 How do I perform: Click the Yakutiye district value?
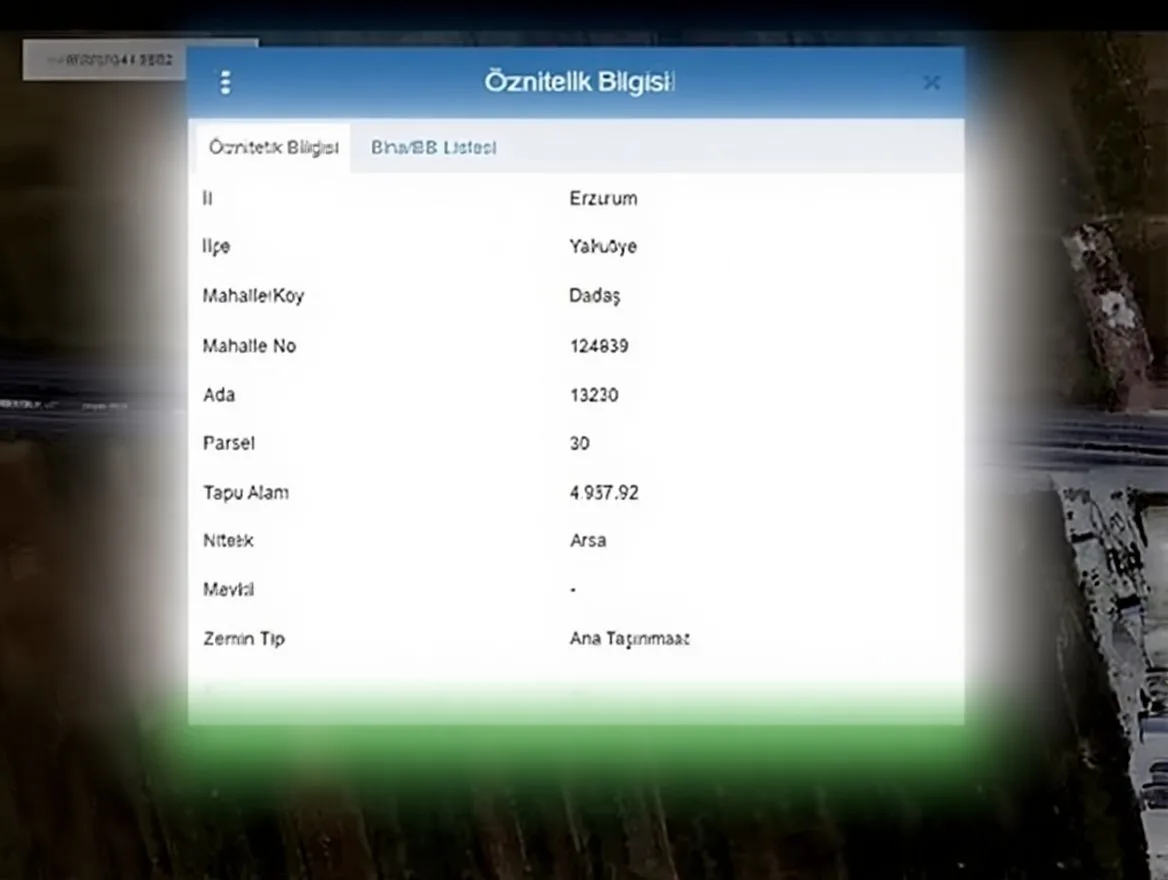pos(603,247)
